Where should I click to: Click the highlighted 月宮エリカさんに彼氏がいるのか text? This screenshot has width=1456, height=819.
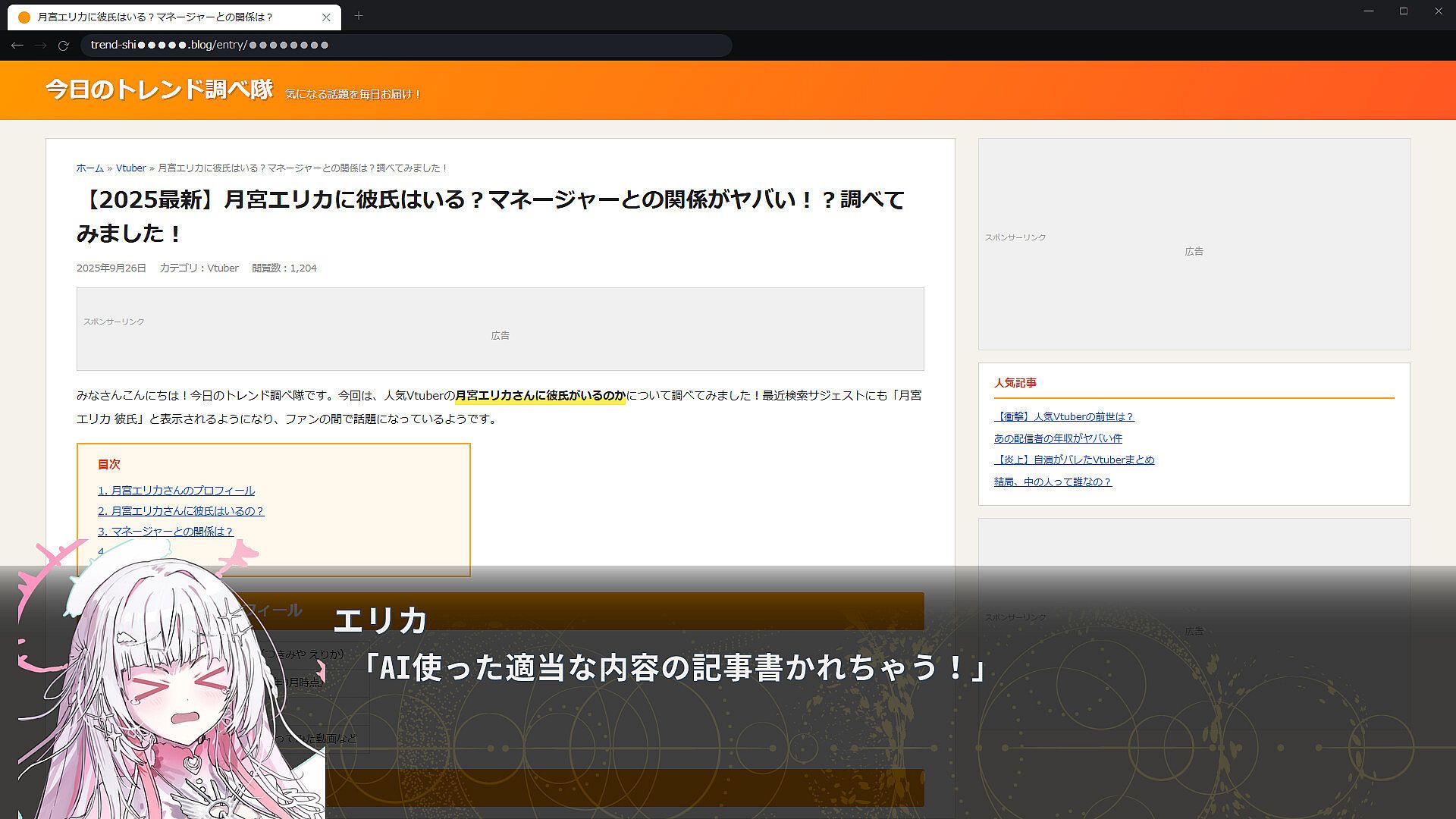click(x=540, y=396)
